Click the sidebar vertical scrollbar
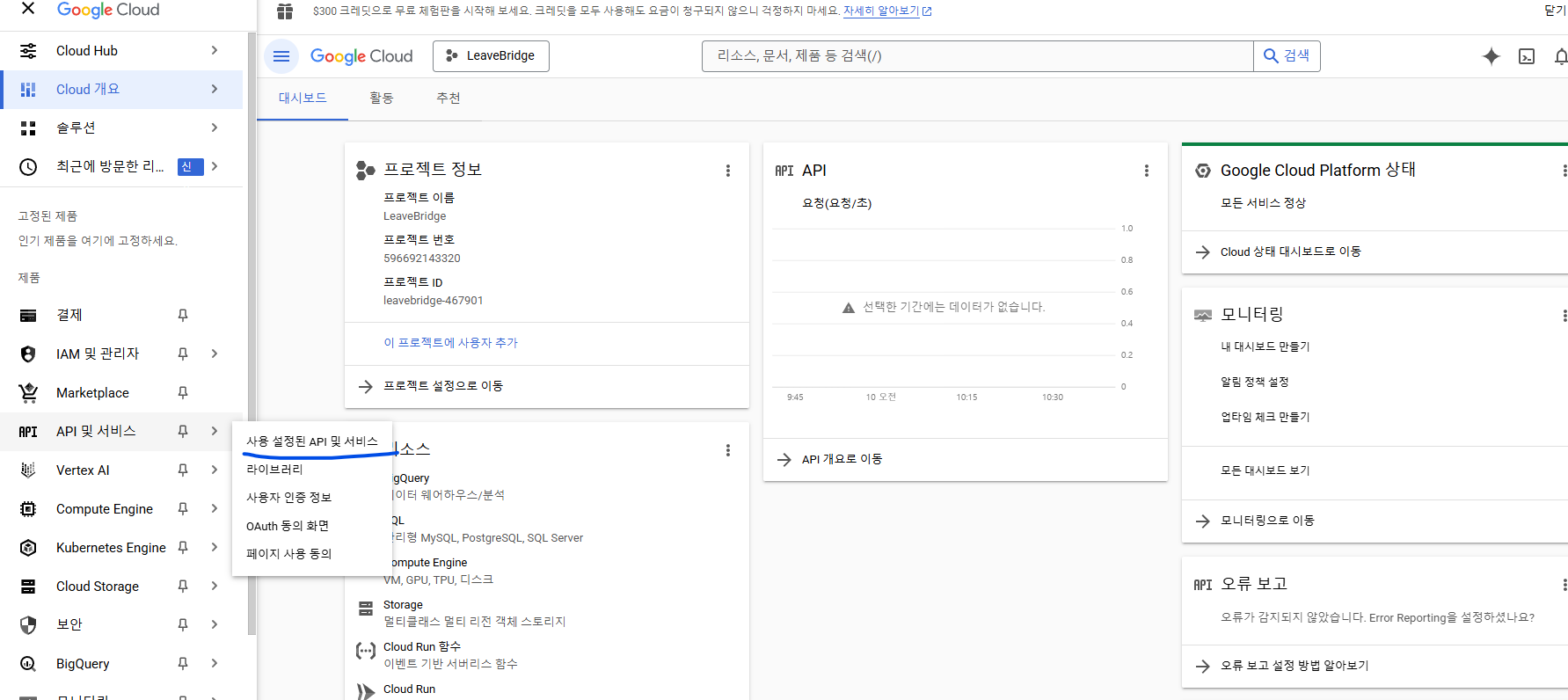The height and width of the screenshot is (700, 1568). (252, 334)
